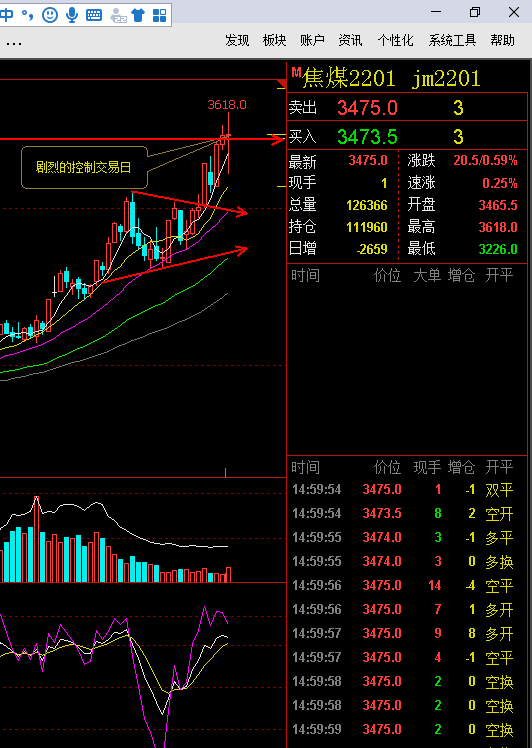
Task: Expand the 系统工具 menu
Action: tap(452, 41)
